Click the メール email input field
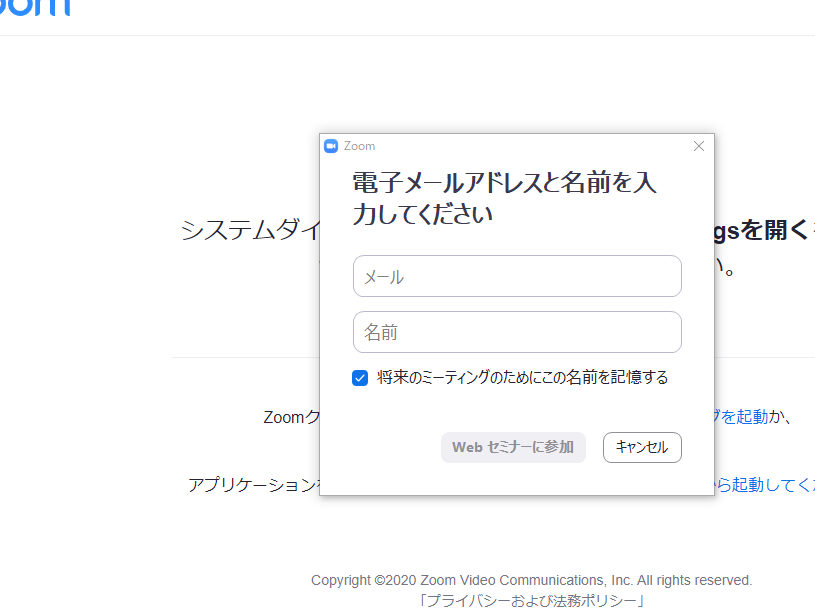The image size is (815, 615). (517, 276)
